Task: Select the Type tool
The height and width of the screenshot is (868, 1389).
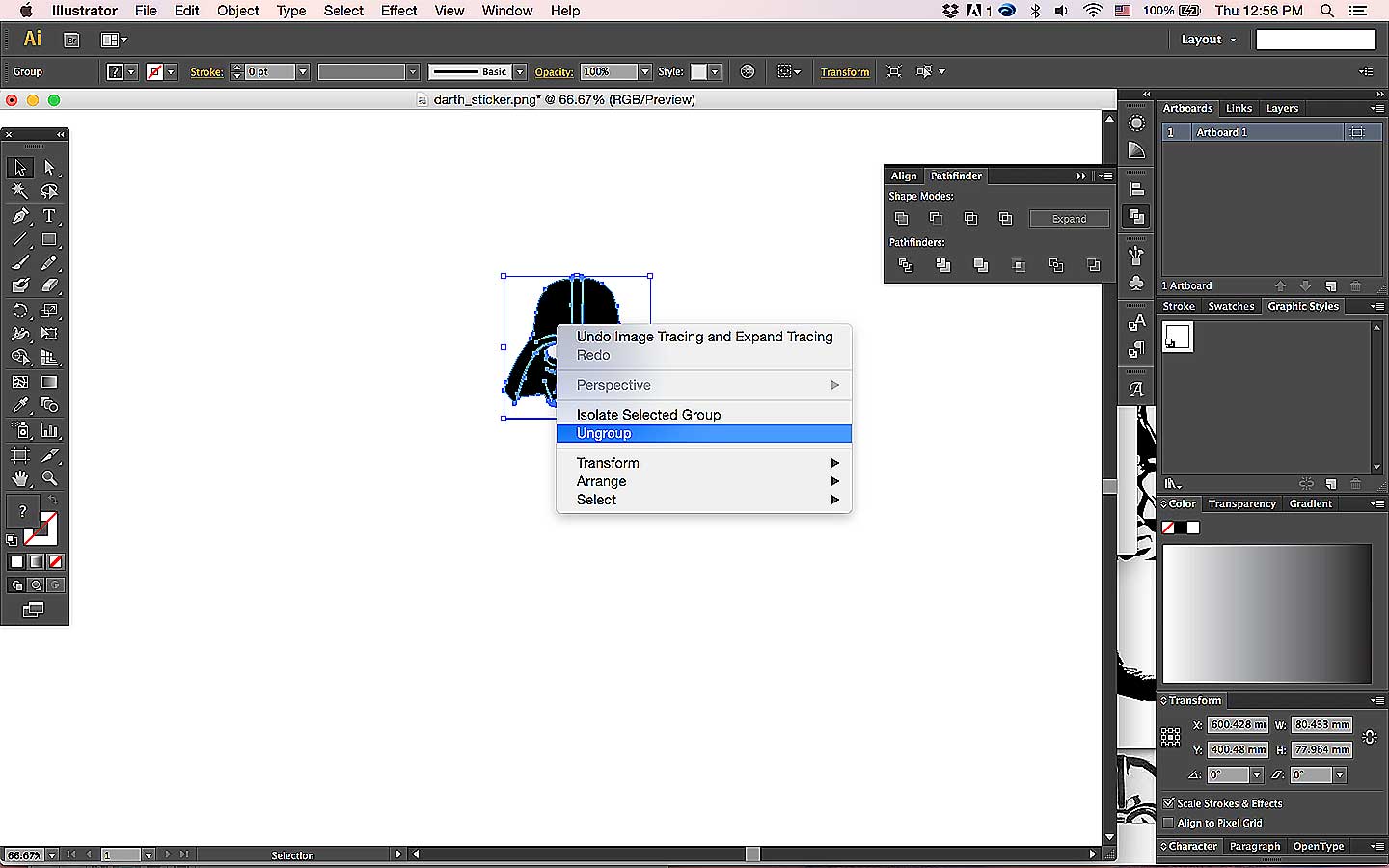Action: pyautogui.click(x=49, y=216)
